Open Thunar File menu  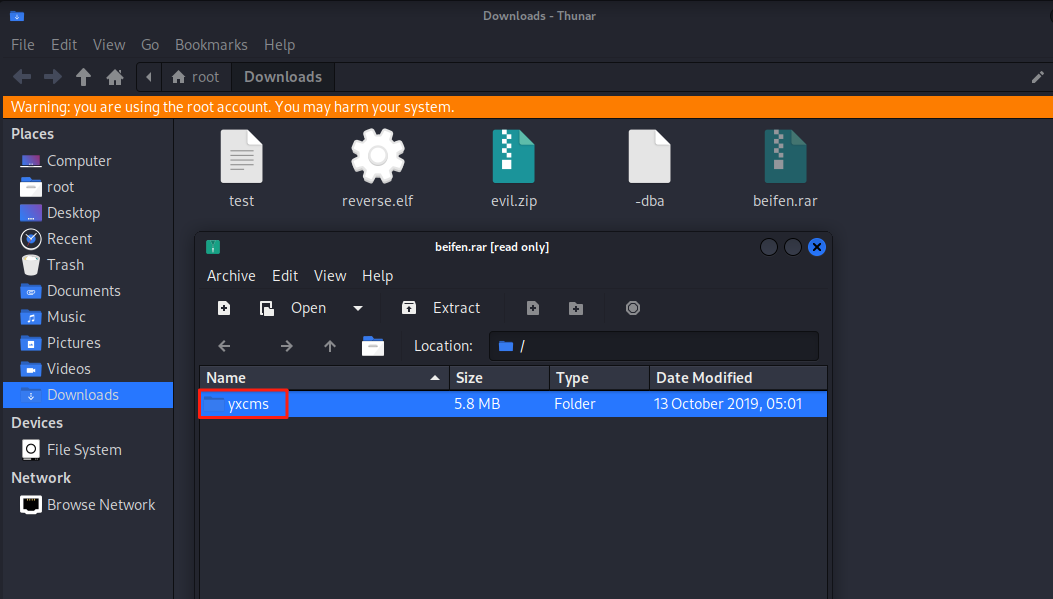[x=23, y=45]
